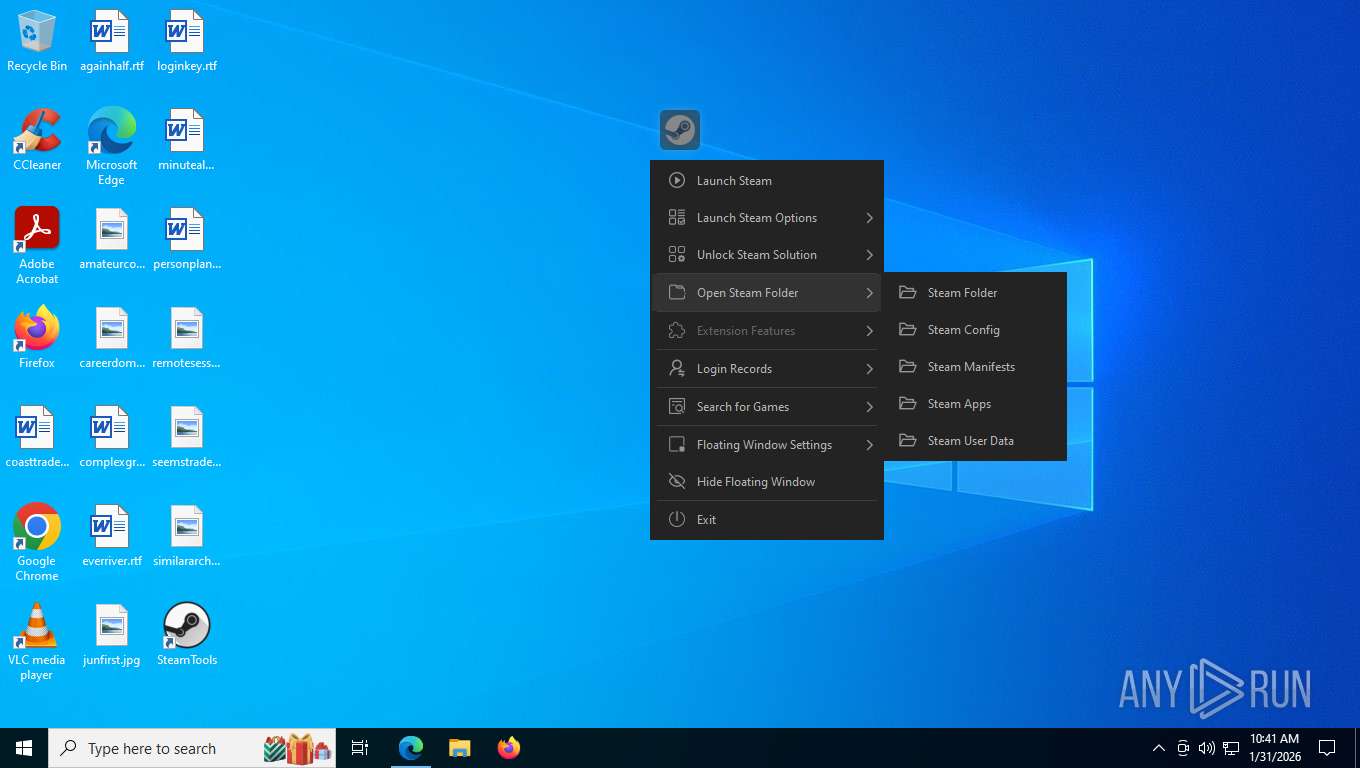The height and width of the screenshot is (768, 1360).
Task: Click the volume speaker tray icon
Action: click(x=1207, y=748)
